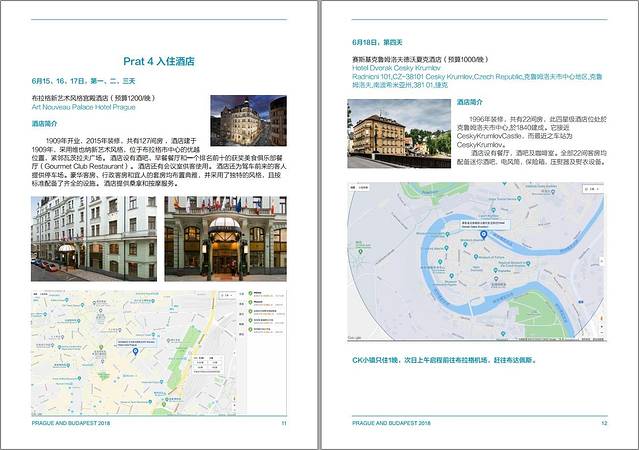639x450 pixels.
Task: Click the "Prat 4 入住酒店" title
Action: (159, 61)
